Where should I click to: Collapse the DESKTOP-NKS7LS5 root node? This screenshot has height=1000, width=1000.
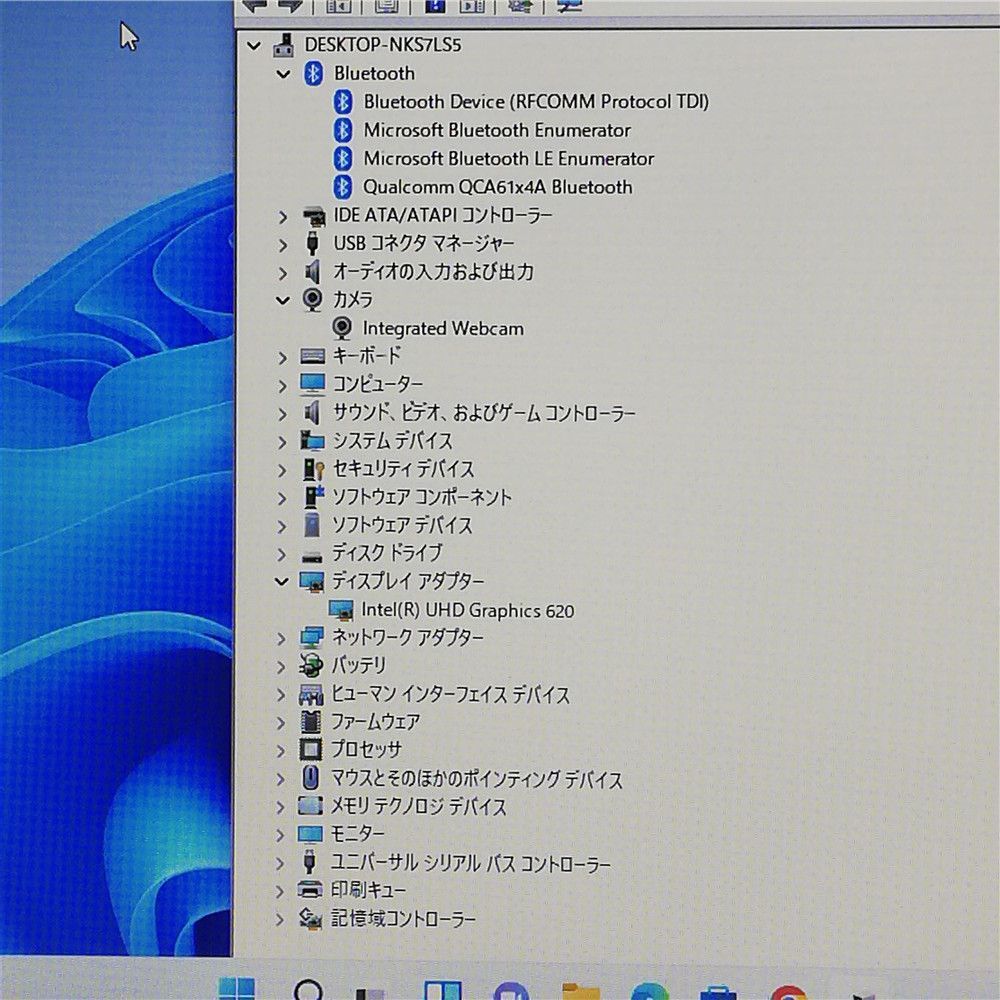(x=254, y=46)
